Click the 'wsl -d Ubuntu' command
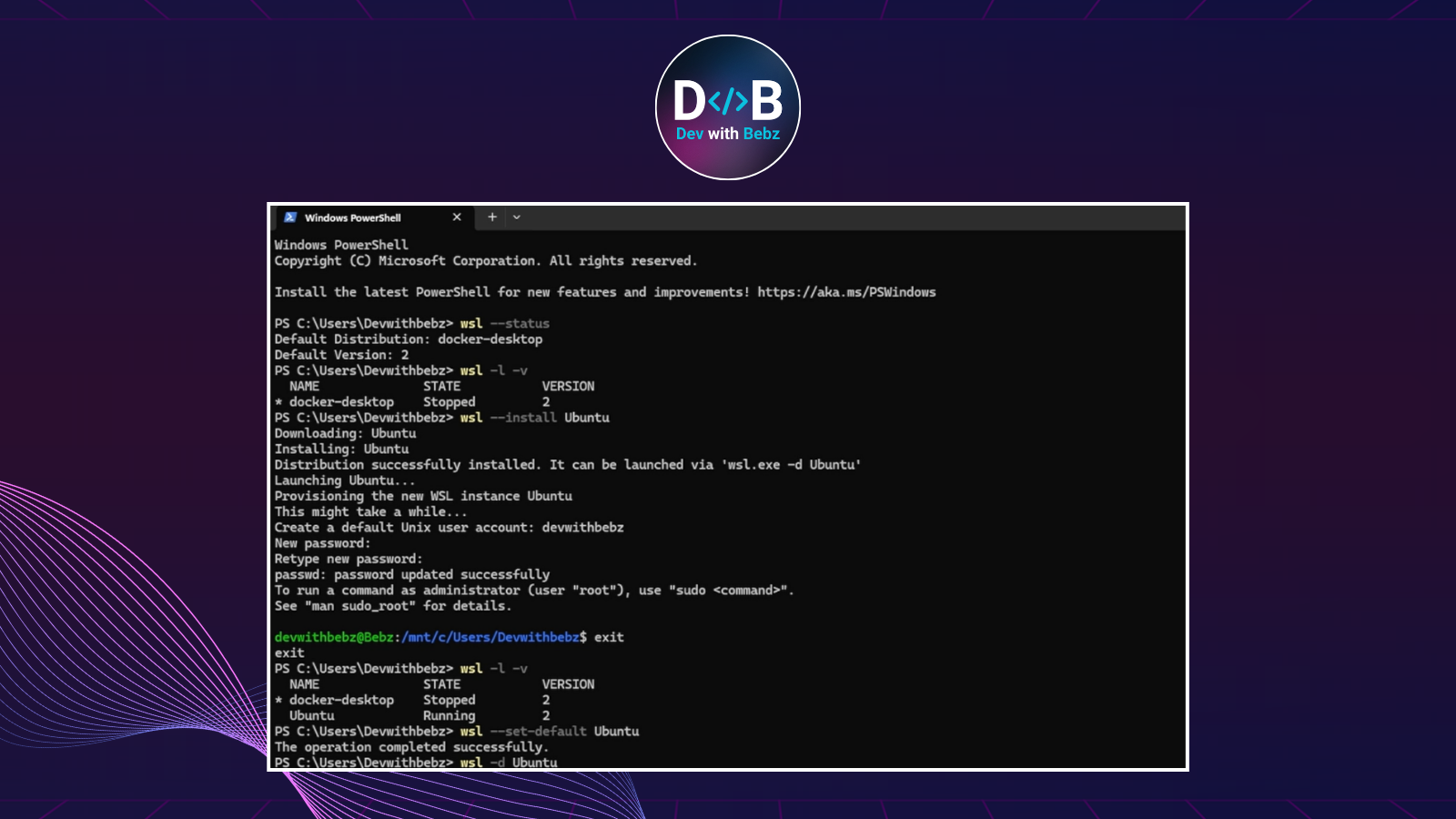The image size is (1456, 819). [x=509, y=763]
